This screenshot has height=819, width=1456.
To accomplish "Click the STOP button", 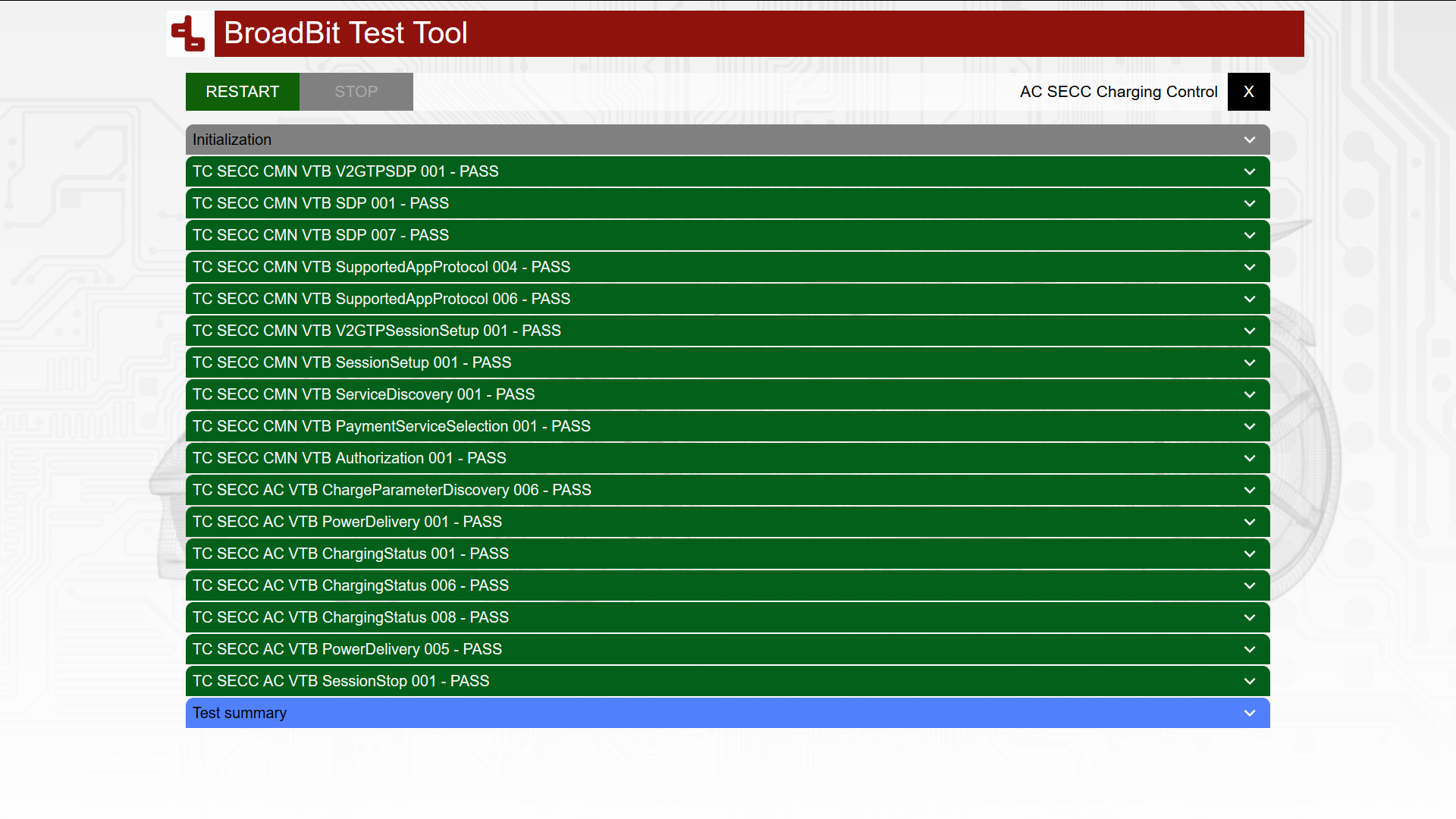I will click(x=356, y=92).
